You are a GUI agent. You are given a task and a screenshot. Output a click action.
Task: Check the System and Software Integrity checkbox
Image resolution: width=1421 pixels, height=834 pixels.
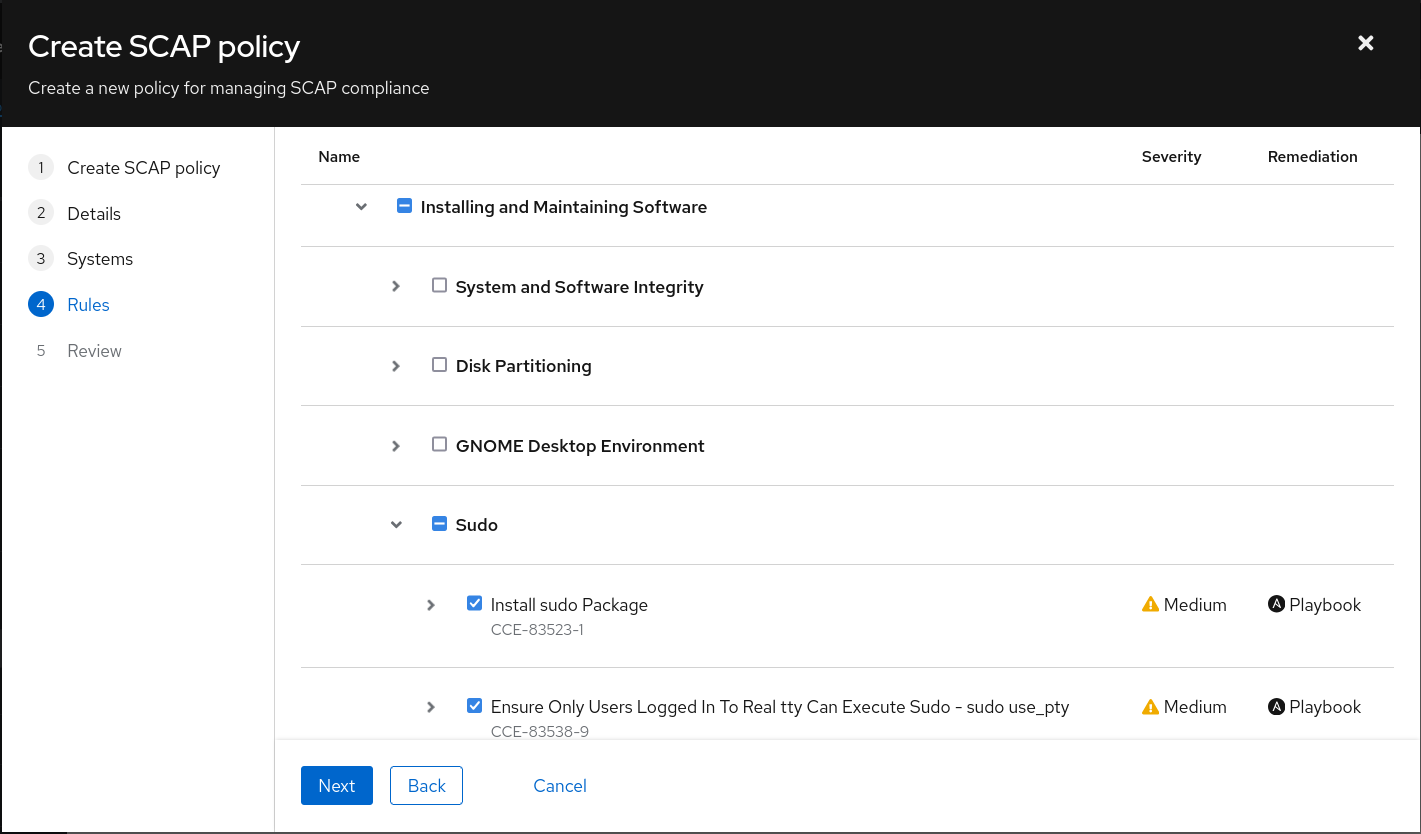click(439, 286)
